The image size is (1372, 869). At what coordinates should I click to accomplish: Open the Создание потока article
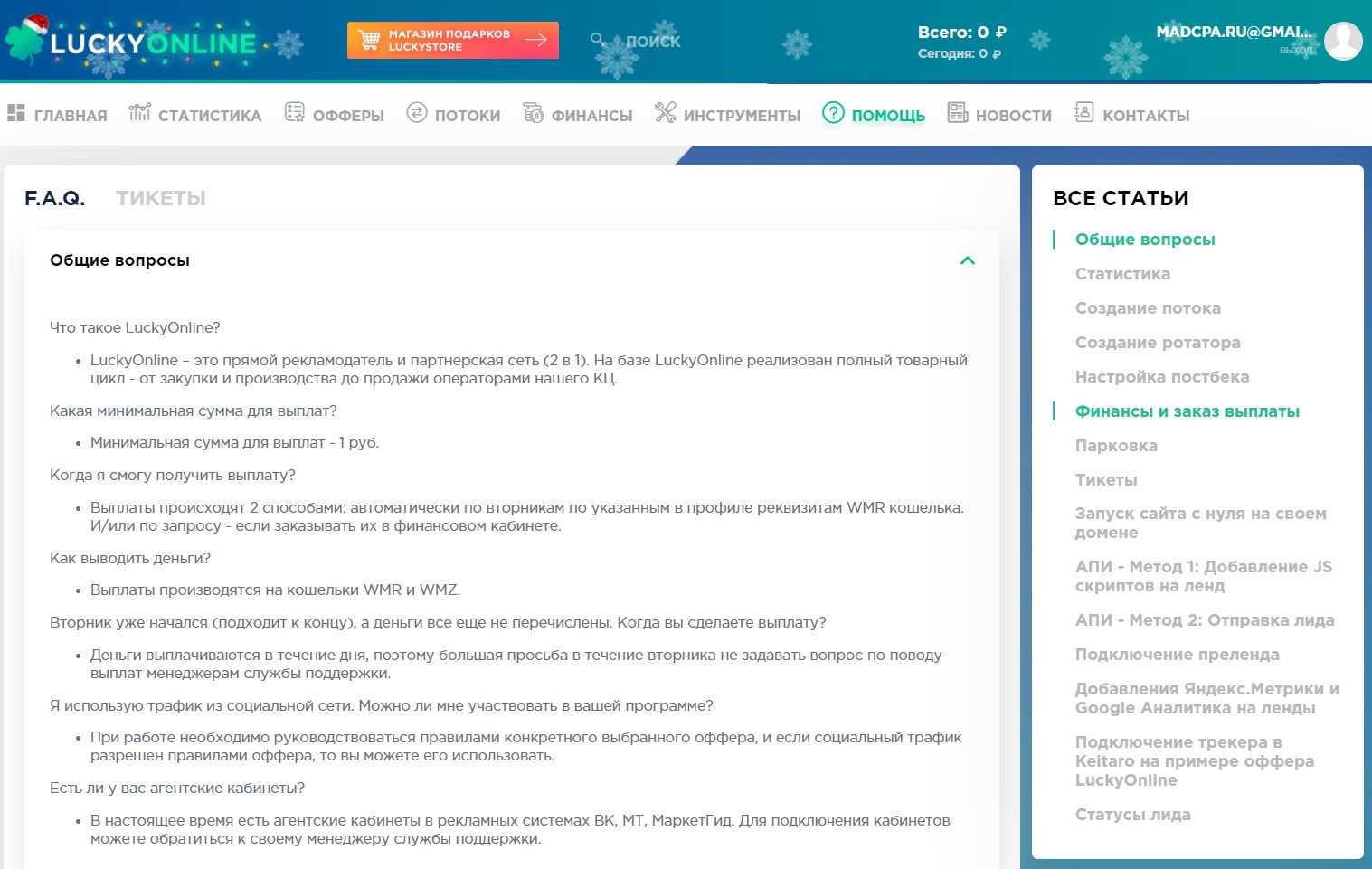click(x=1148, y=308)
